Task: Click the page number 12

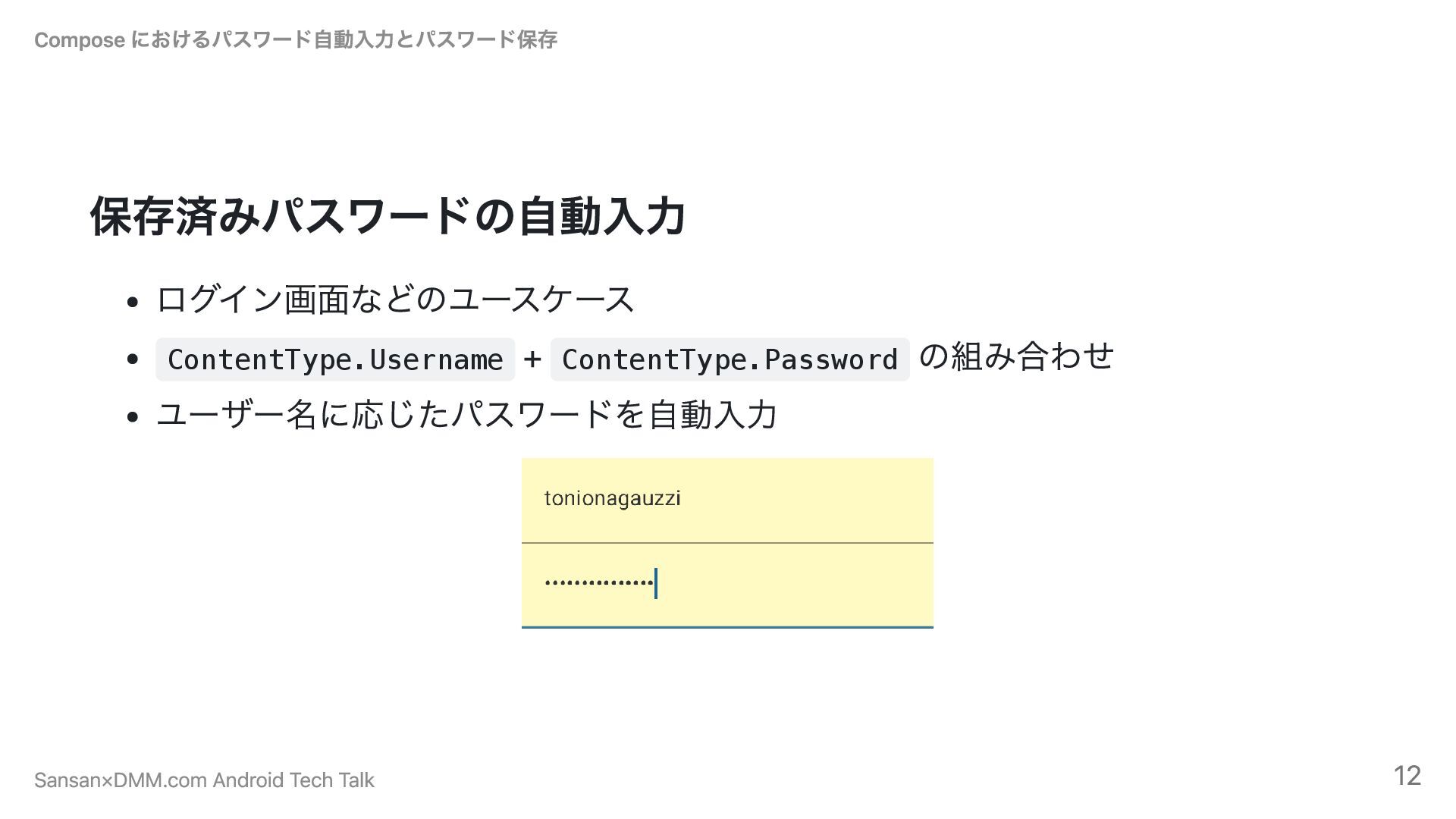Action: click(1407, 776)
